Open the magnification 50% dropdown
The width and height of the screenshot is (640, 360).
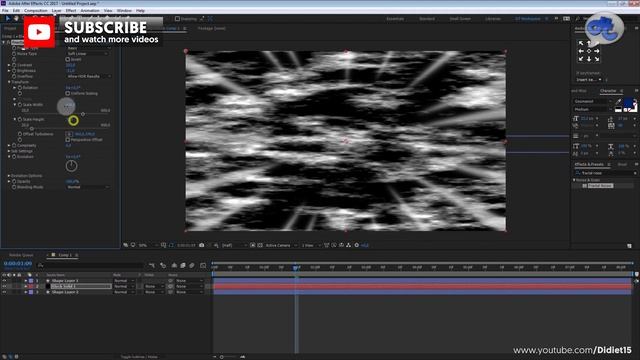point(148,245)
